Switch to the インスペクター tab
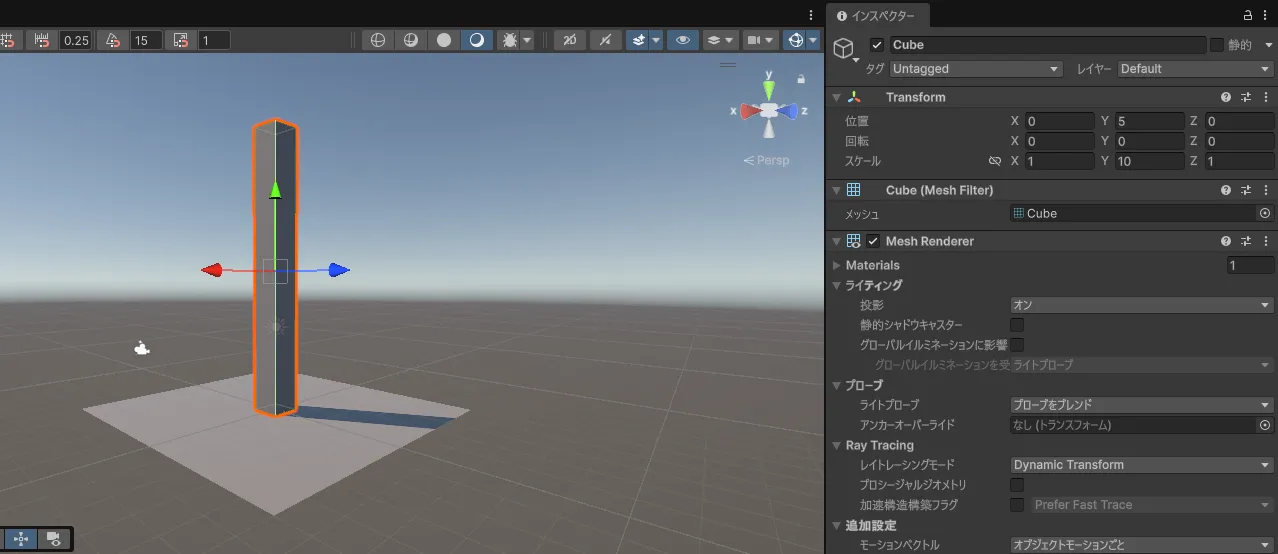The image size is (1278, 554). click(x=876, y=16)
